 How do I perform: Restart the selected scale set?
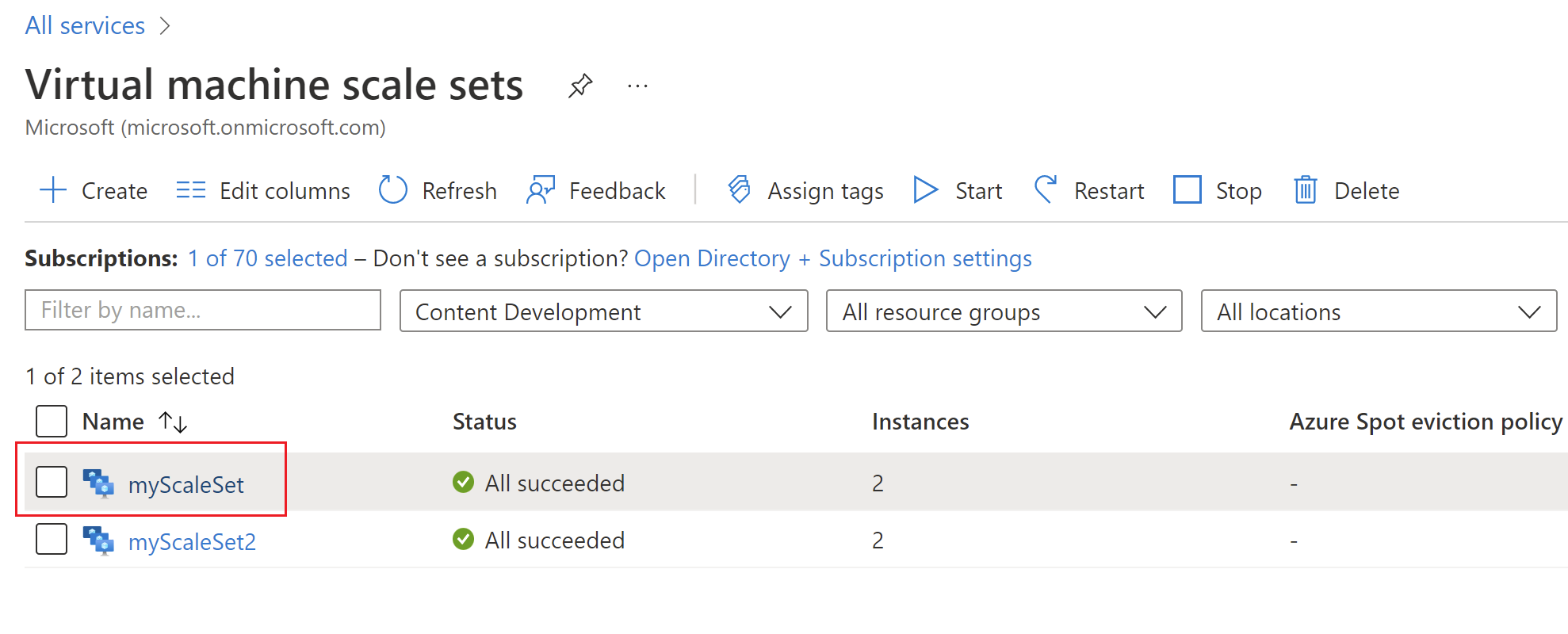click(1089, 191)
